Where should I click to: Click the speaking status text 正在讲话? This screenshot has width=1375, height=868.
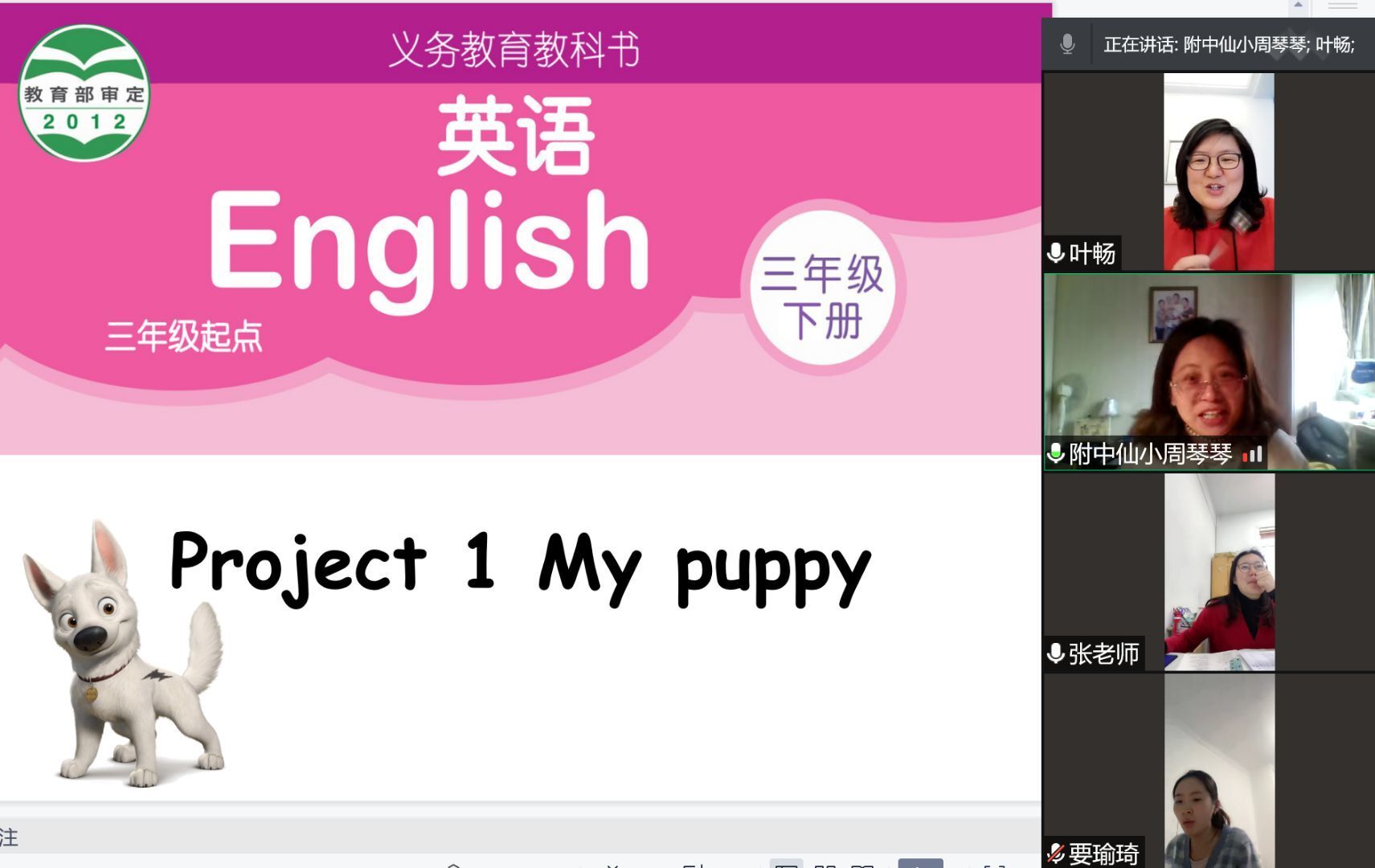1140,44
